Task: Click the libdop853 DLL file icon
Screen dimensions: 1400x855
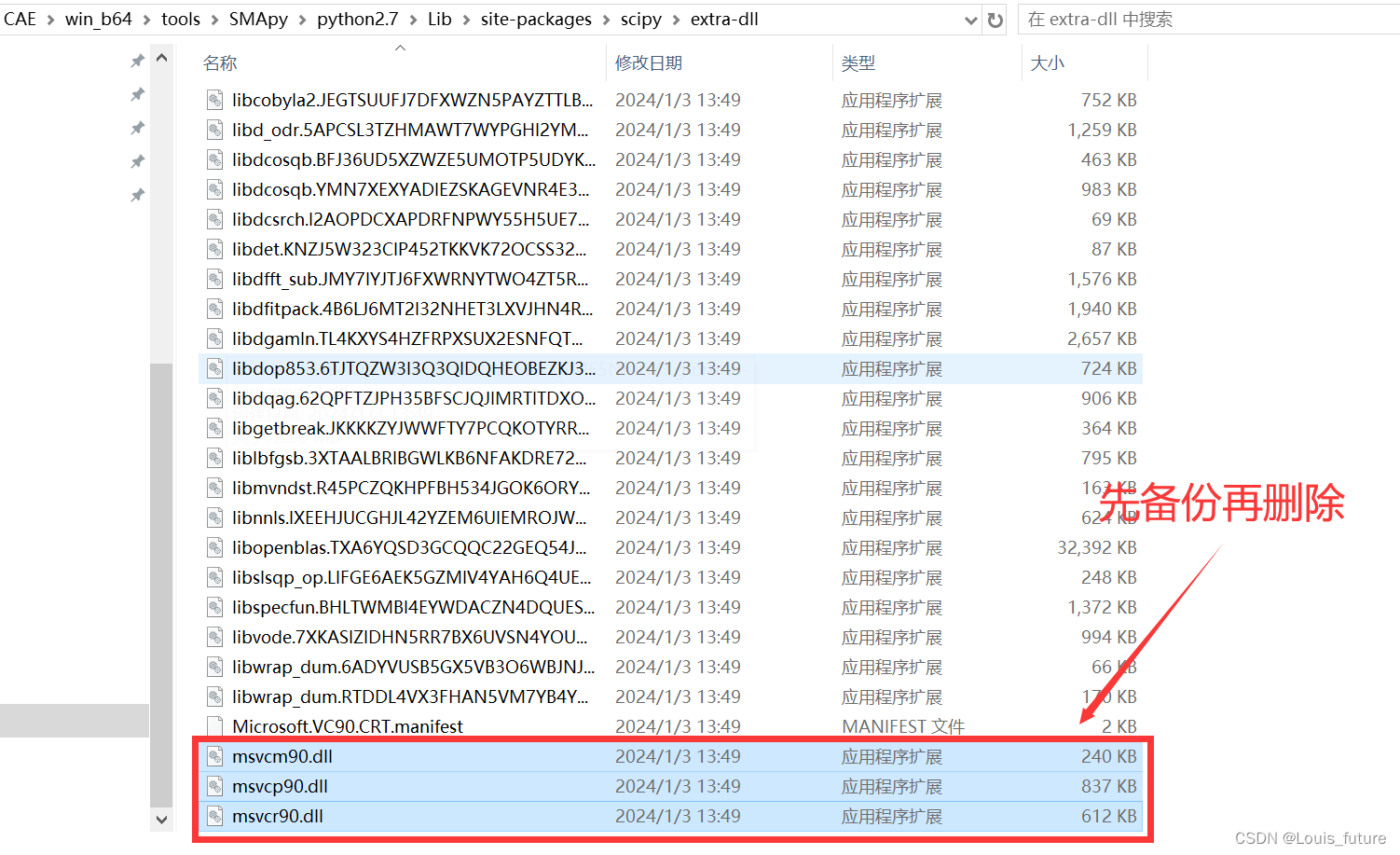Action: 215,368
